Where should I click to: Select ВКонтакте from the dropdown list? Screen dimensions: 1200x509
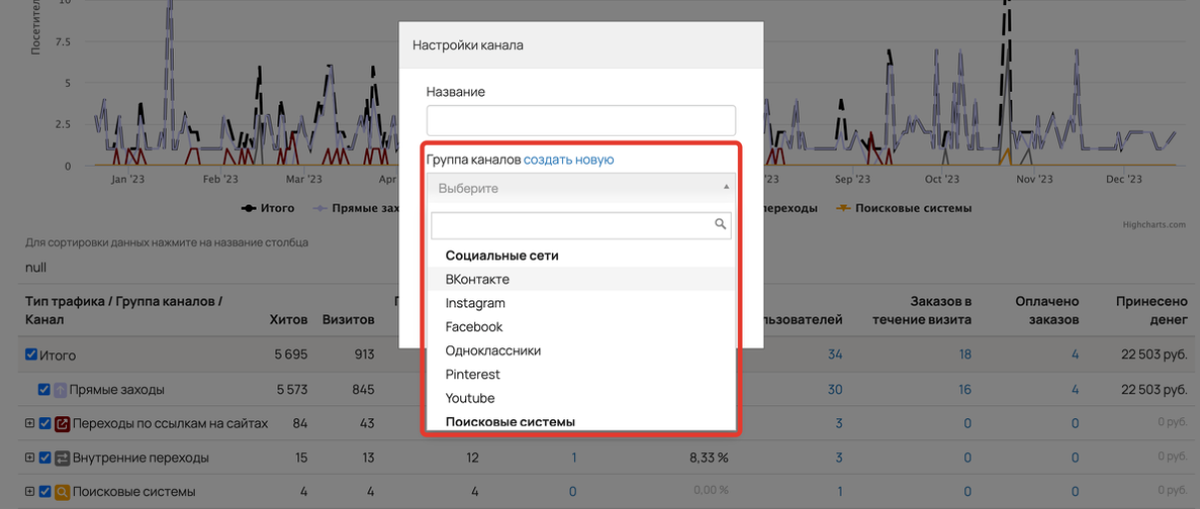point(581,279)
